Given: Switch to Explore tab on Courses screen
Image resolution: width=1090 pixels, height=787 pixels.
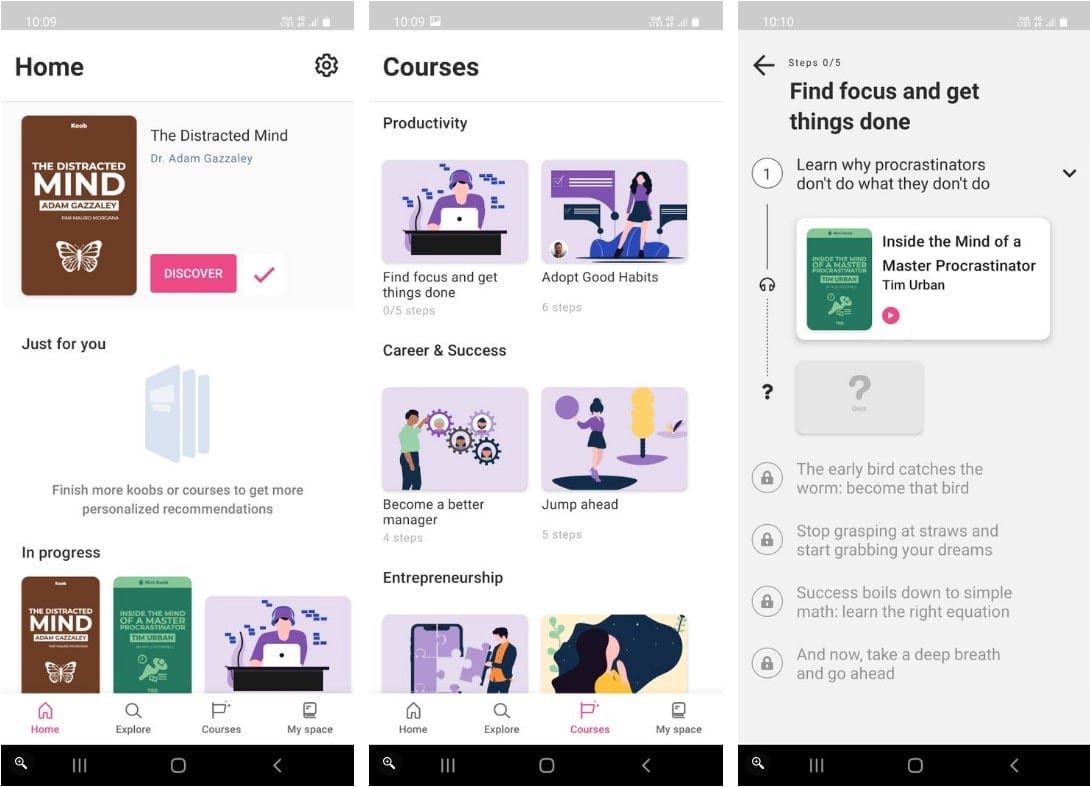Looking at the screenshot, I should [x=501, y=717].
